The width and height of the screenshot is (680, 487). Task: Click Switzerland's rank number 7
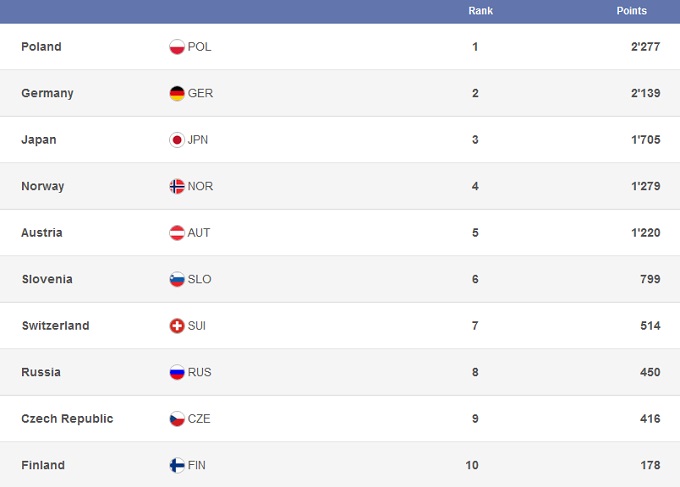(475, 326)
